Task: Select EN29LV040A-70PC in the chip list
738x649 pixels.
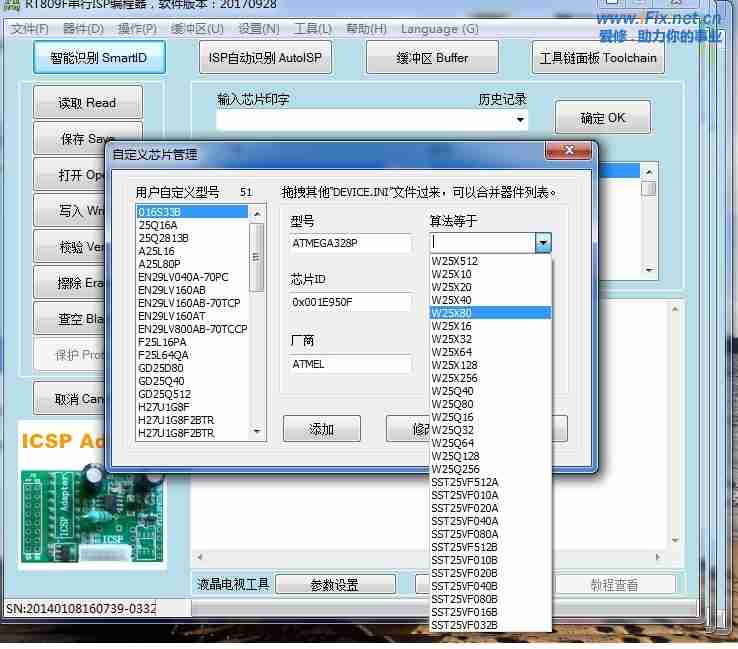Action: 192,277
